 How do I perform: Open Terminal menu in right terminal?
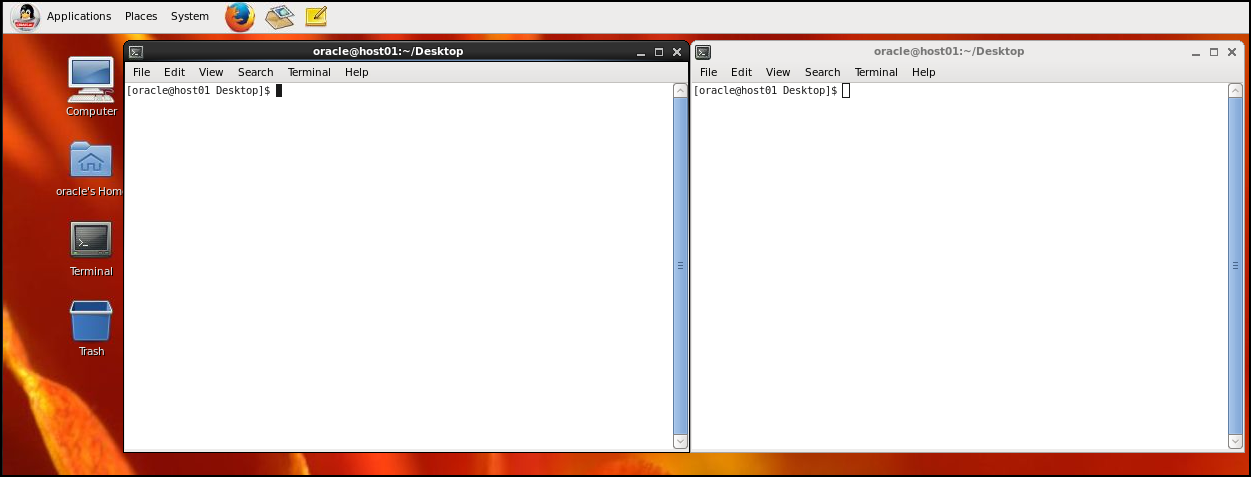[876, 72]
